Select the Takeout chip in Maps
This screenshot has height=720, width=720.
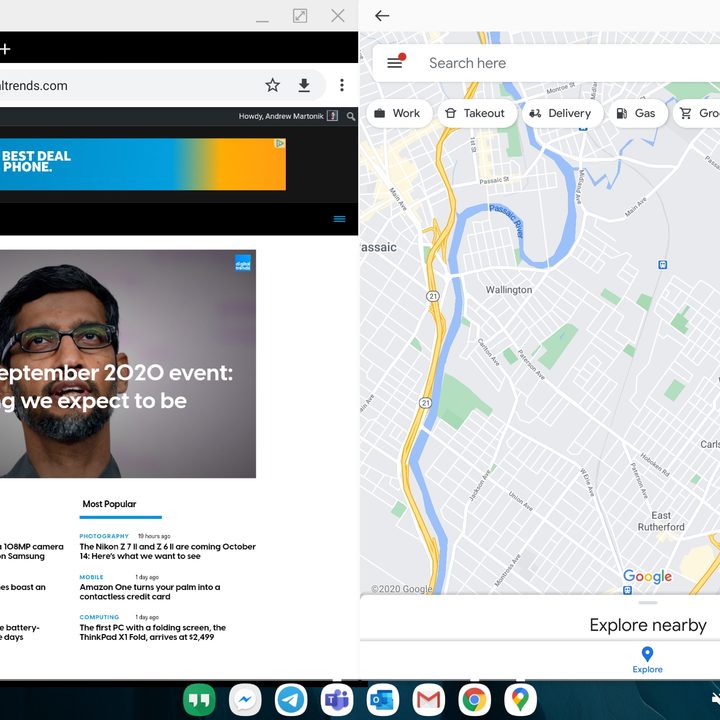(477, 113)
